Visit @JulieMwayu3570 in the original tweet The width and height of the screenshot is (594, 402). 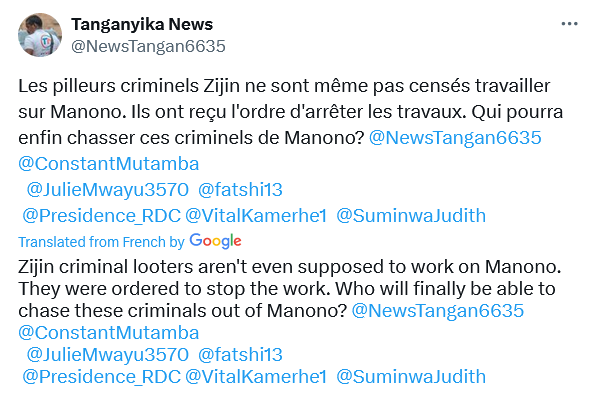[x=108, y=189]
